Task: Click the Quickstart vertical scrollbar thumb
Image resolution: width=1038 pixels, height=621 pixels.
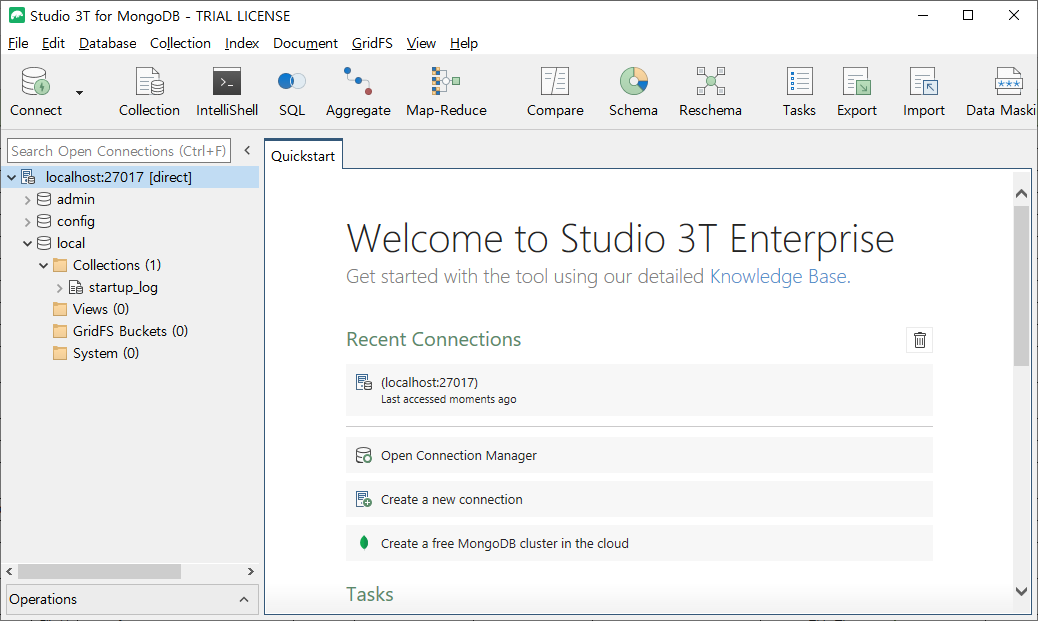Action: (1021, 285)
